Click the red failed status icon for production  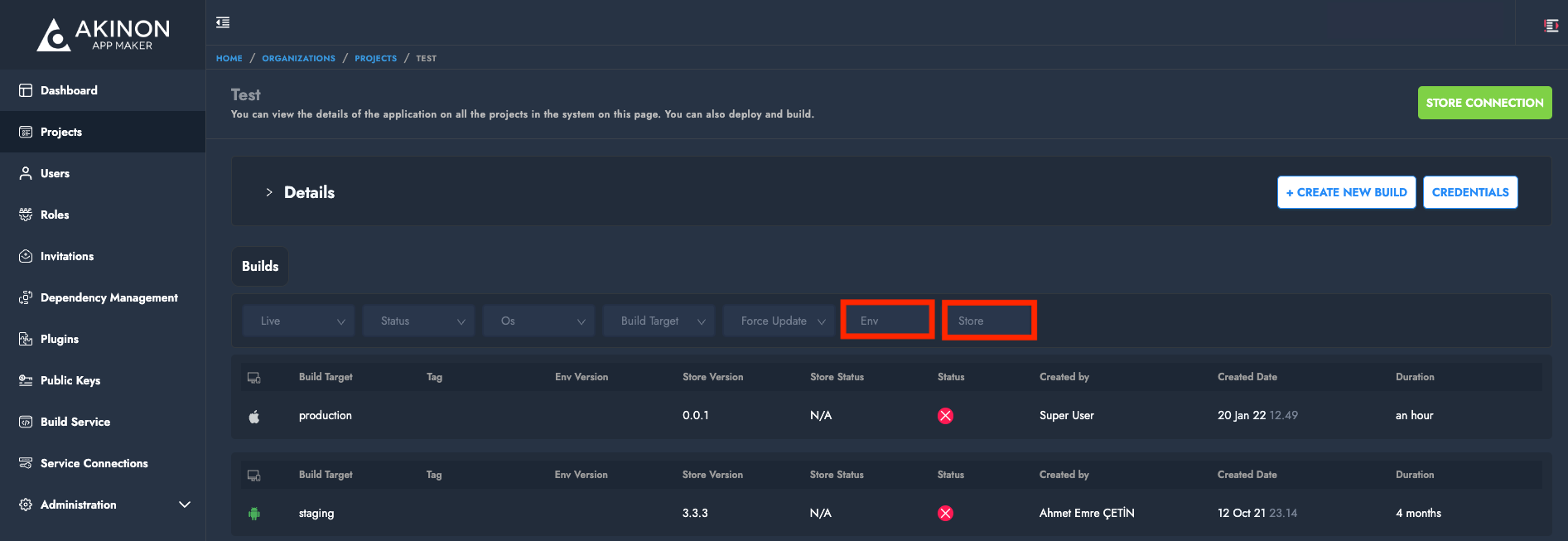tap(945, 416)
